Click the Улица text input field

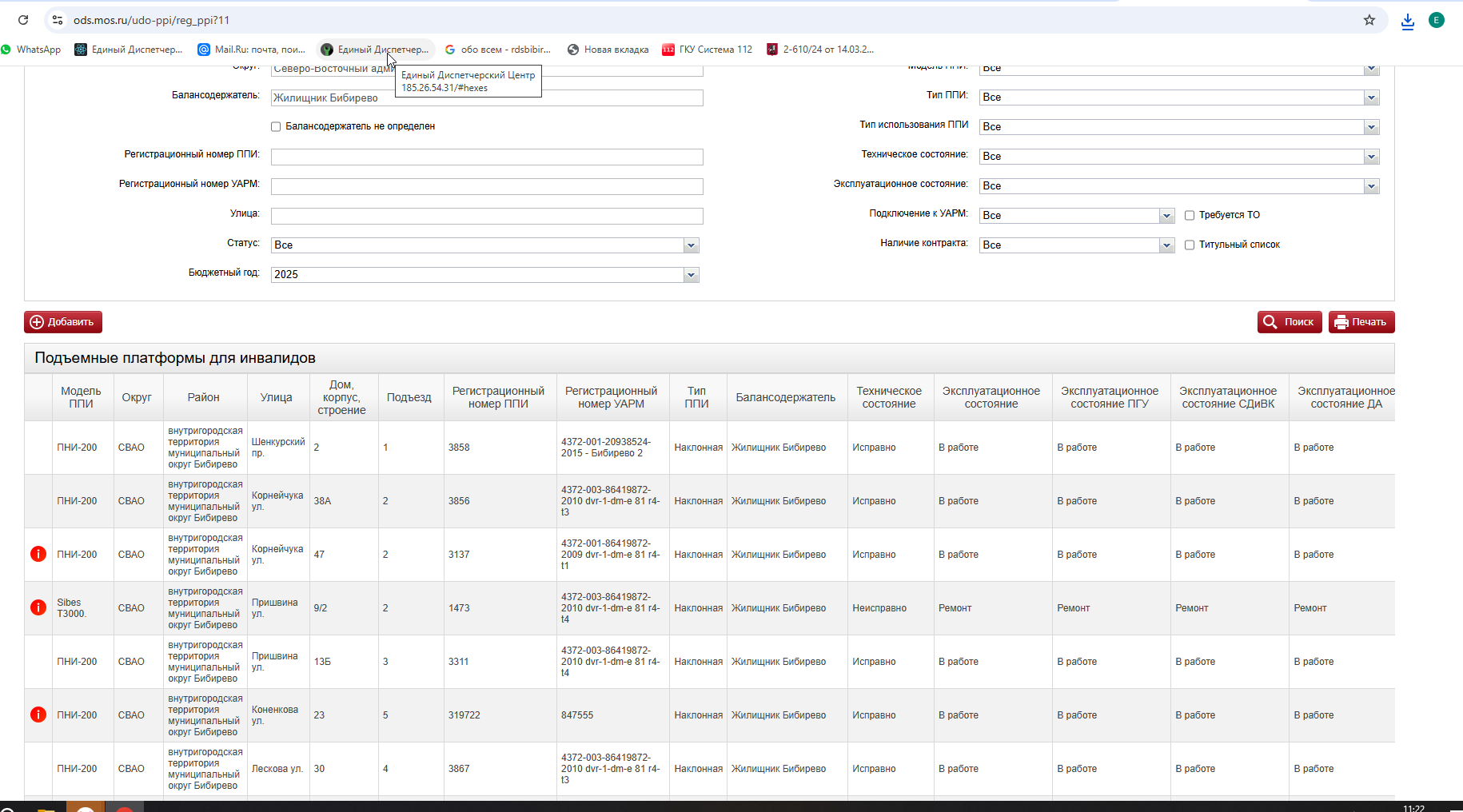click(x=487, y=216)
